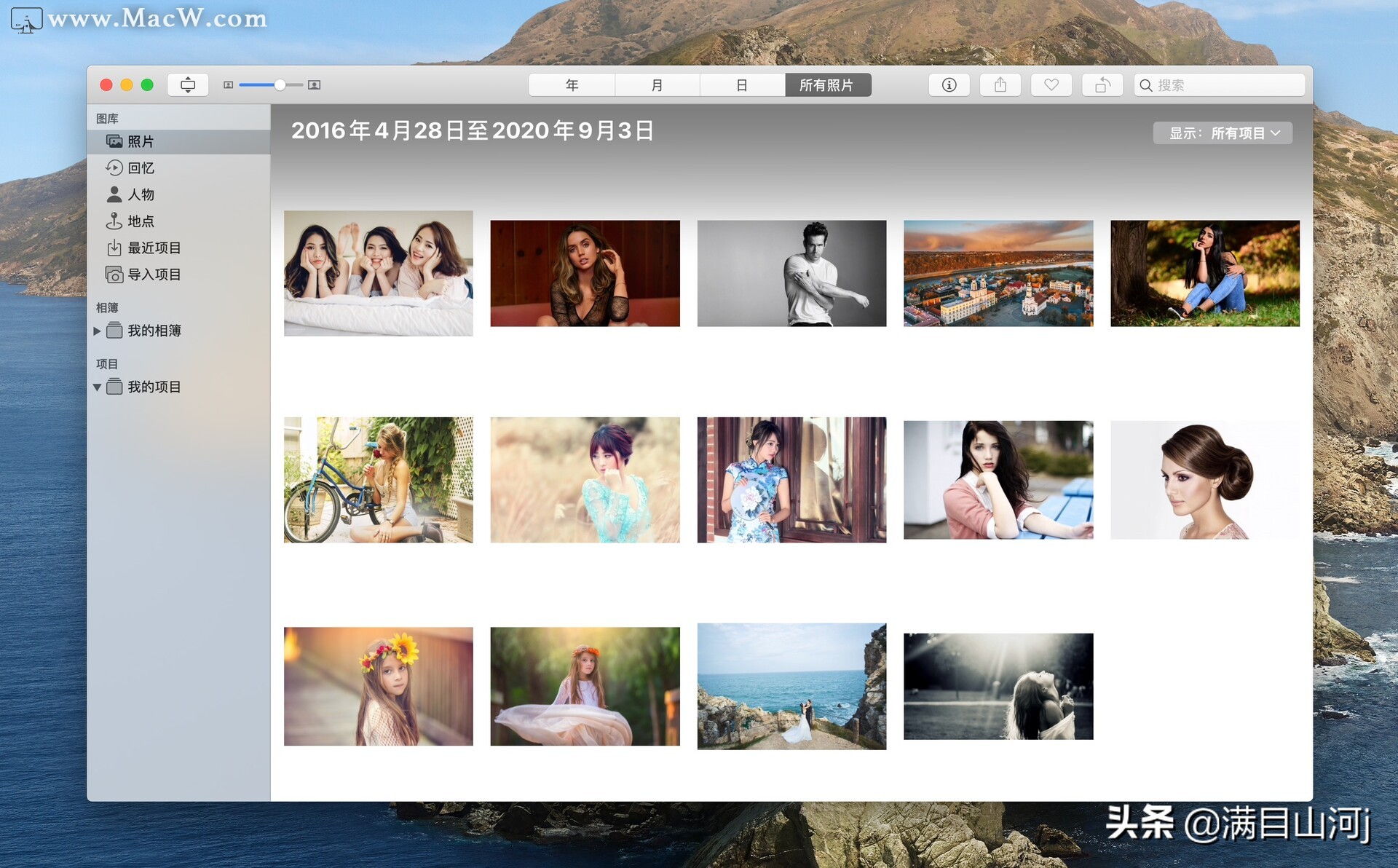The width and height of the screenshot is (1398, 868).
Task: Click the Info button in toolbar
Action: [x=949, y=85]
